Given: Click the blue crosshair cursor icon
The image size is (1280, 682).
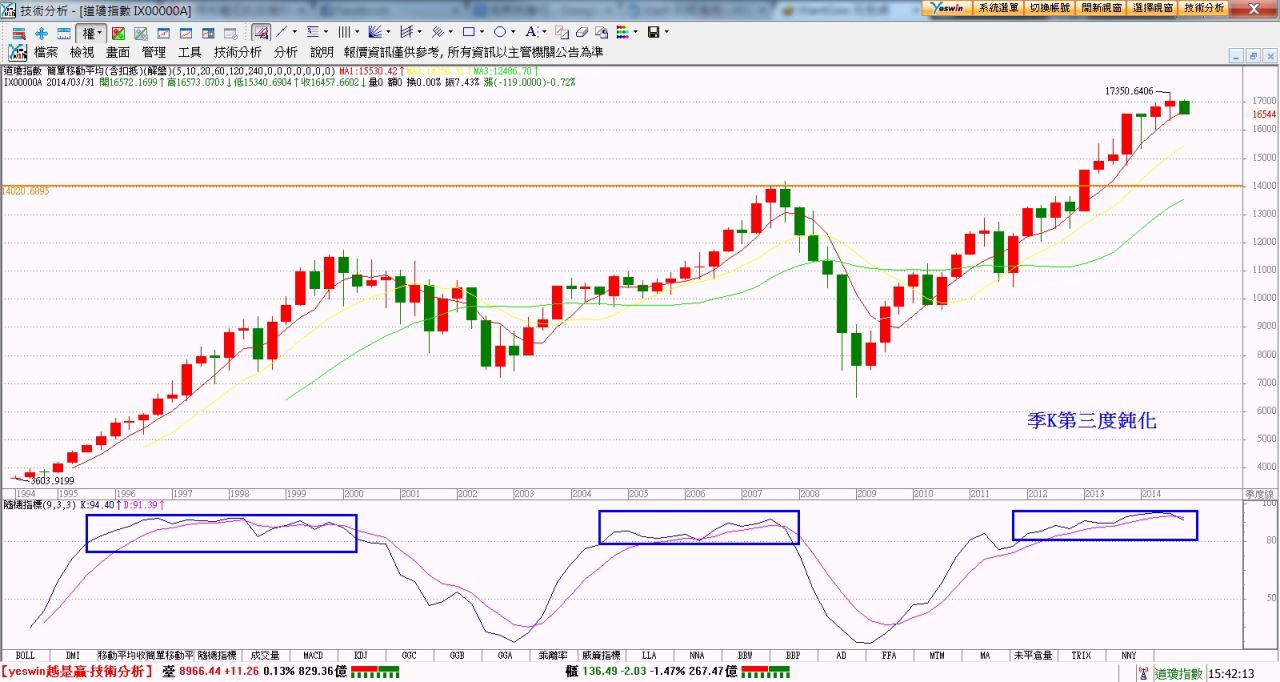Looking at the screenshot, I should tap(41, 33).
